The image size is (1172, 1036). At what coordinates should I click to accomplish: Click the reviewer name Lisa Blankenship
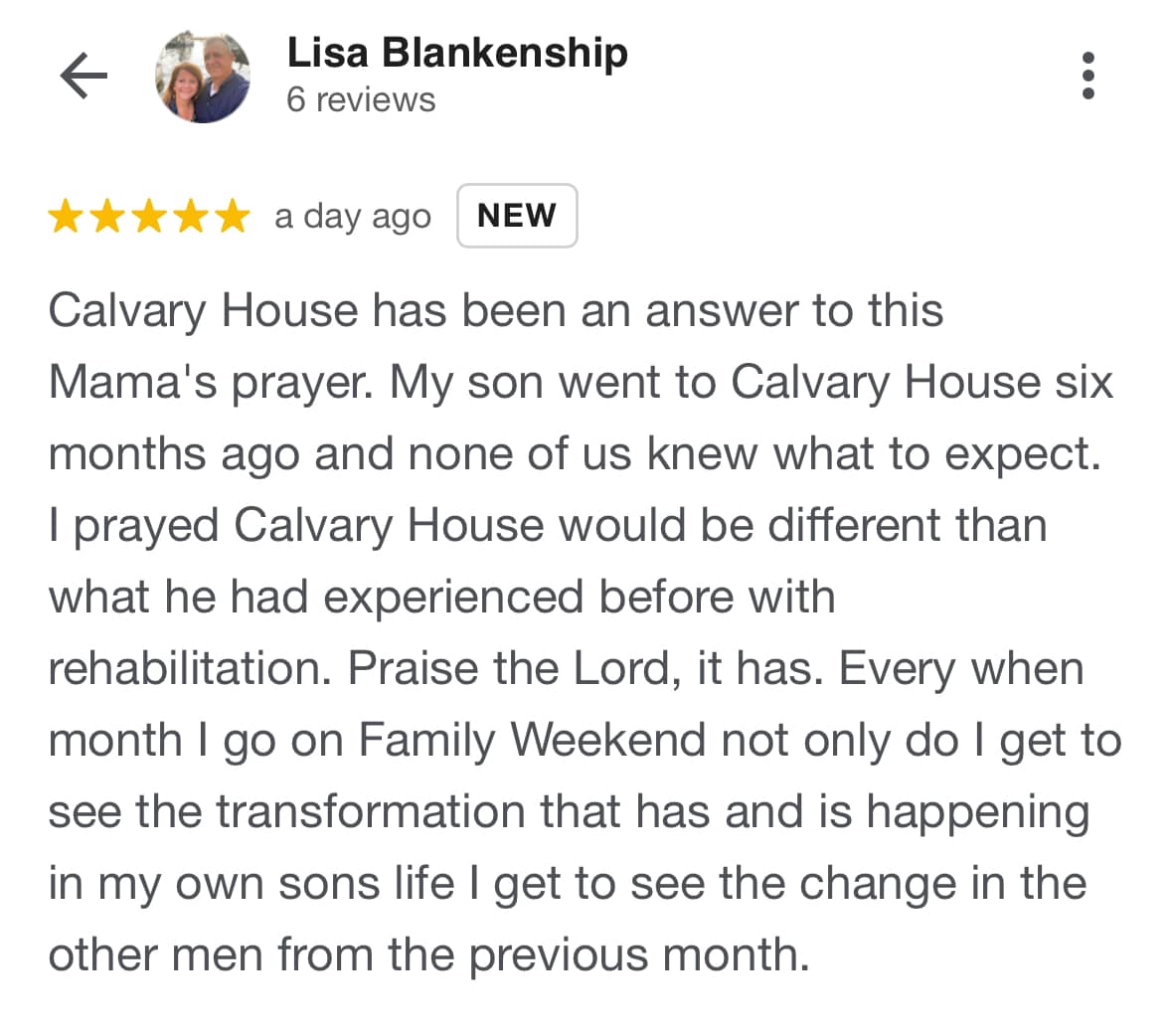click(457, 53)
